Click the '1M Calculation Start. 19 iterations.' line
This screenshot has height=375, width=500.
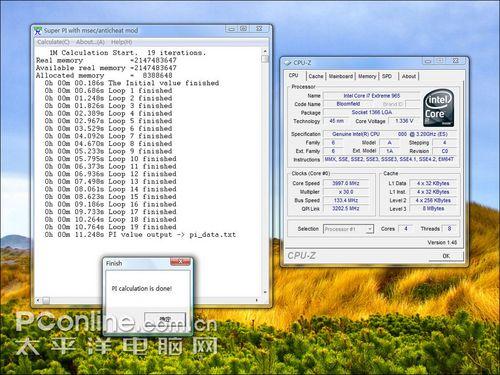128,53
